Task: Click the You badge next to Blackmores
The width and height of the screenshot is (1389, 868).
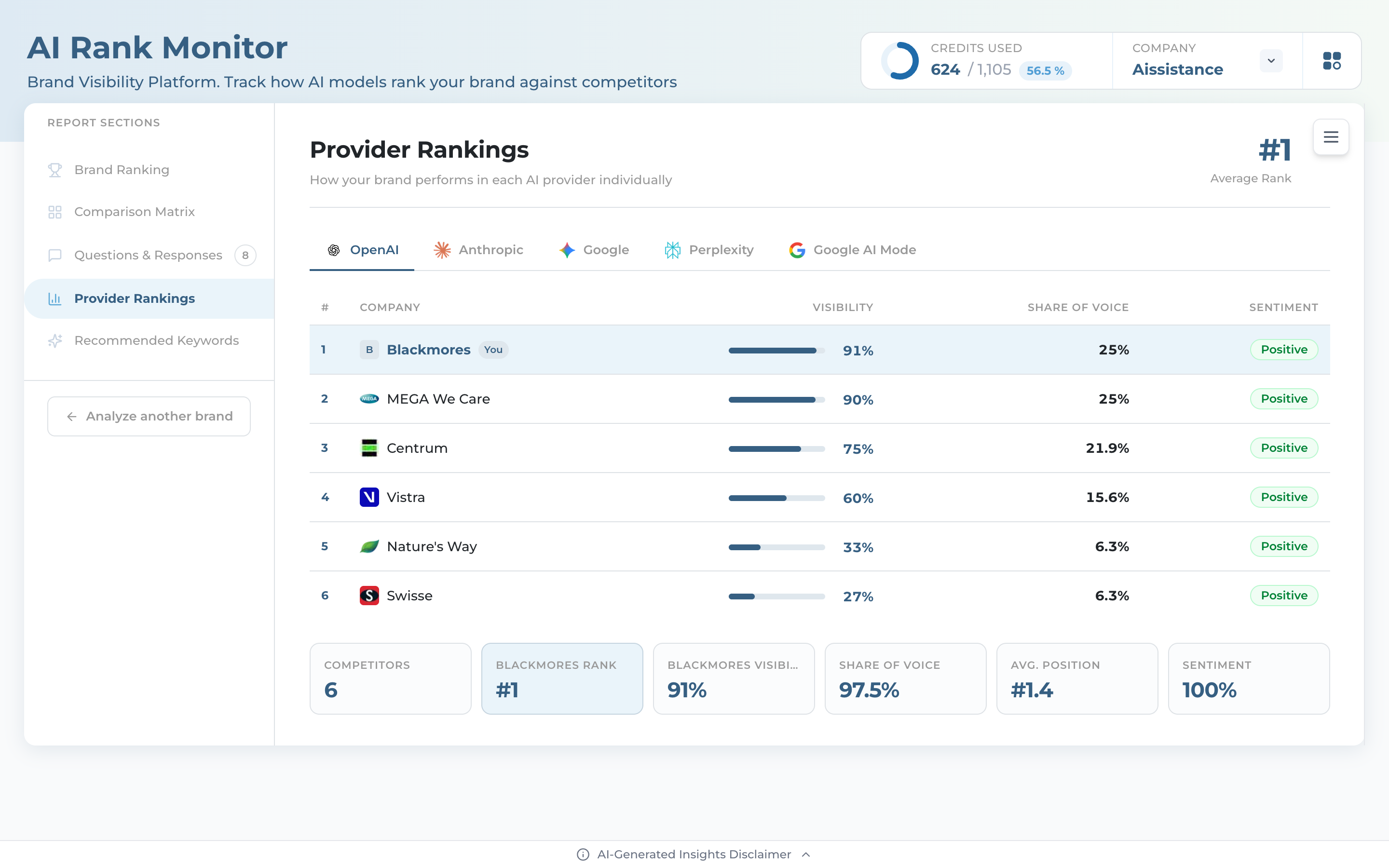Action: (x=493, y=350)
